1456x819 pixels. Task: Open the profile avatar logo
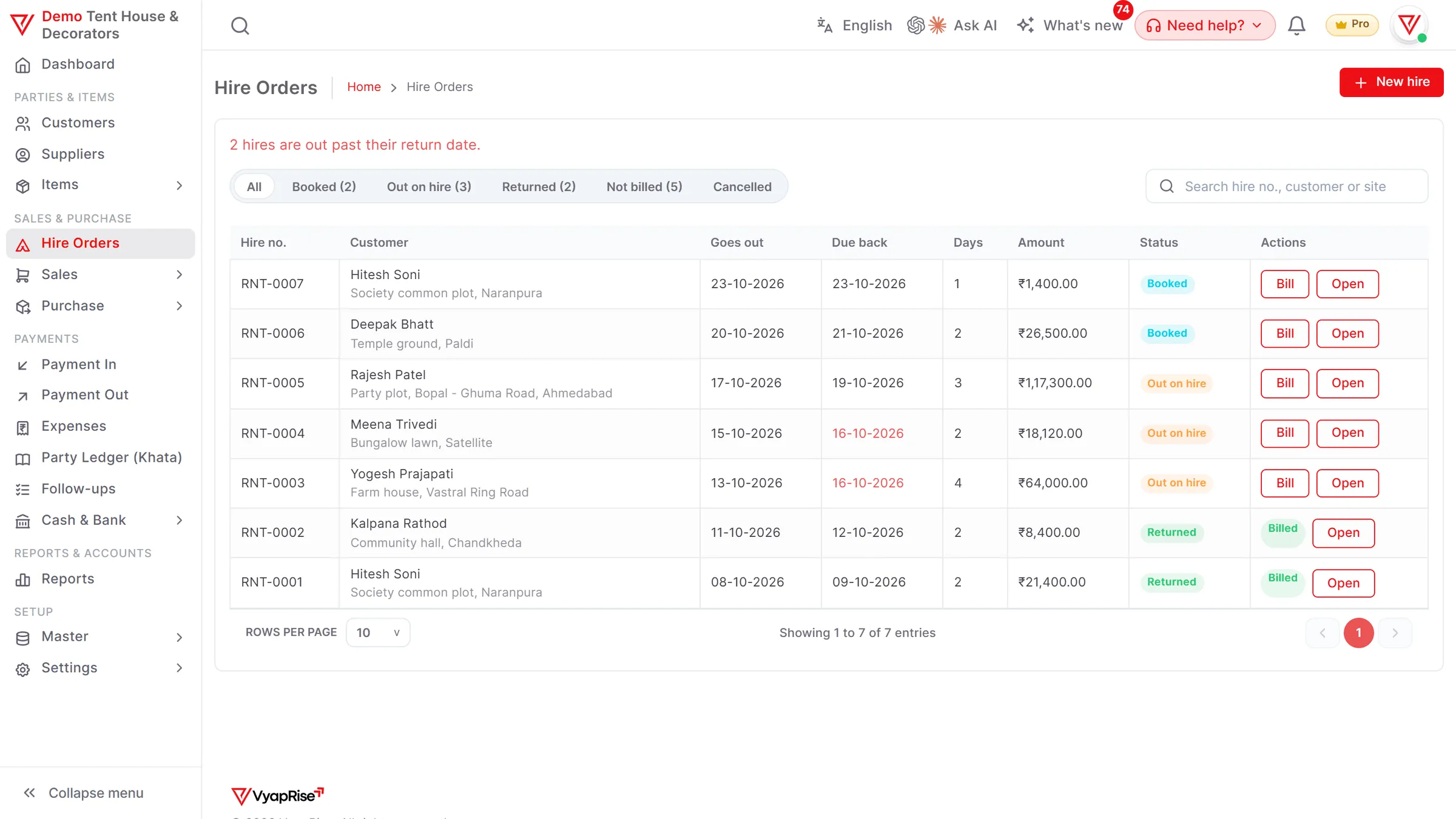pyautogui.click(x=1409, y=25)
